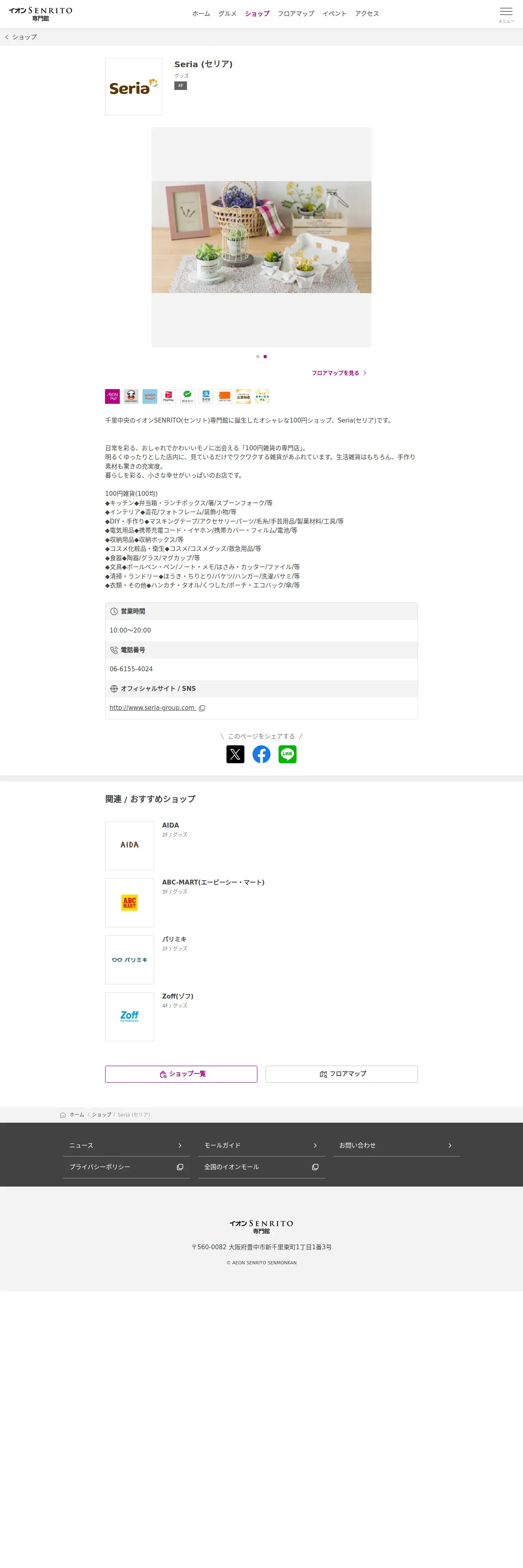This screenshot has width=523, height=1568.
Task: Click the Seria shop logo image
Action: (x=133, y=86)
